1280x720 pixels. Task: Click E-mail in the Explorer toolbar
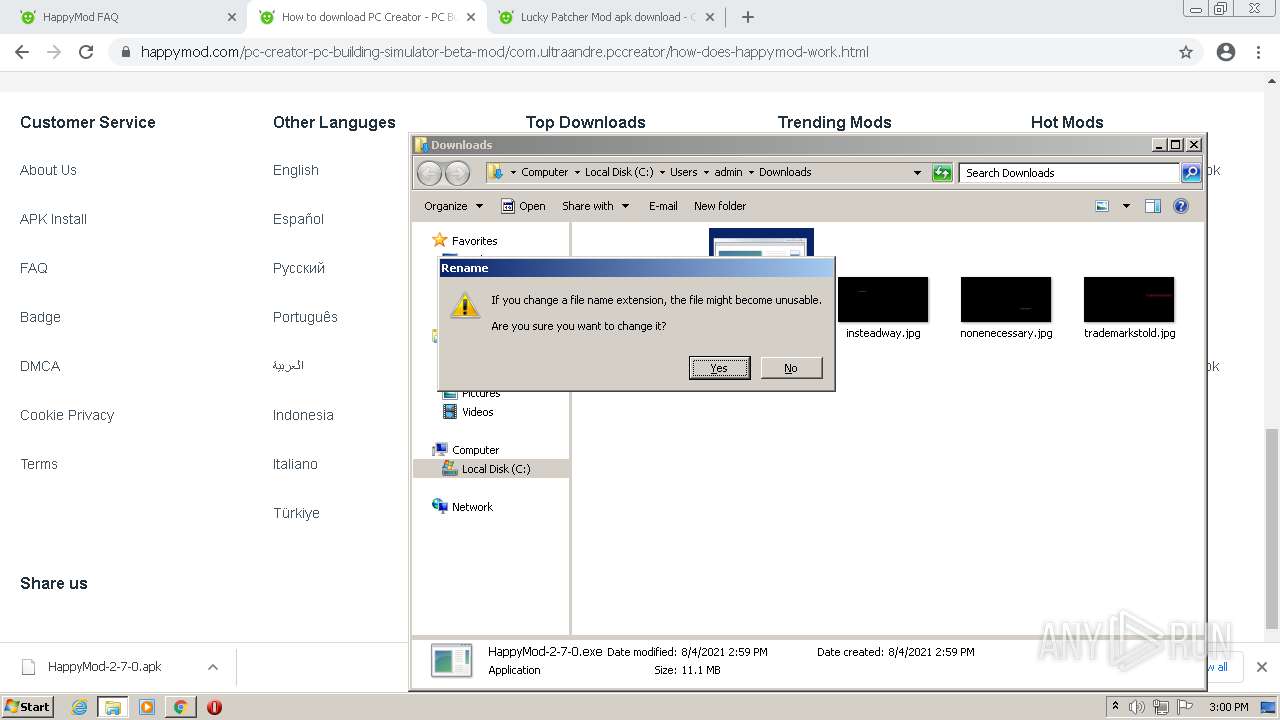(663, 206)
